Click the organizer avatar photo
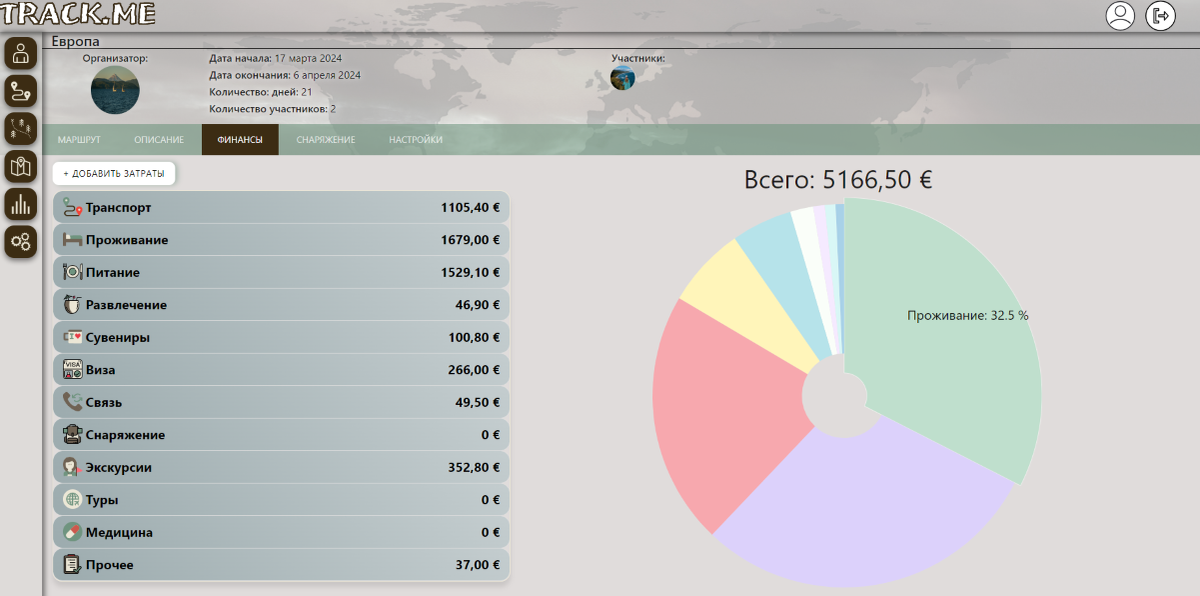 (115, 90)
